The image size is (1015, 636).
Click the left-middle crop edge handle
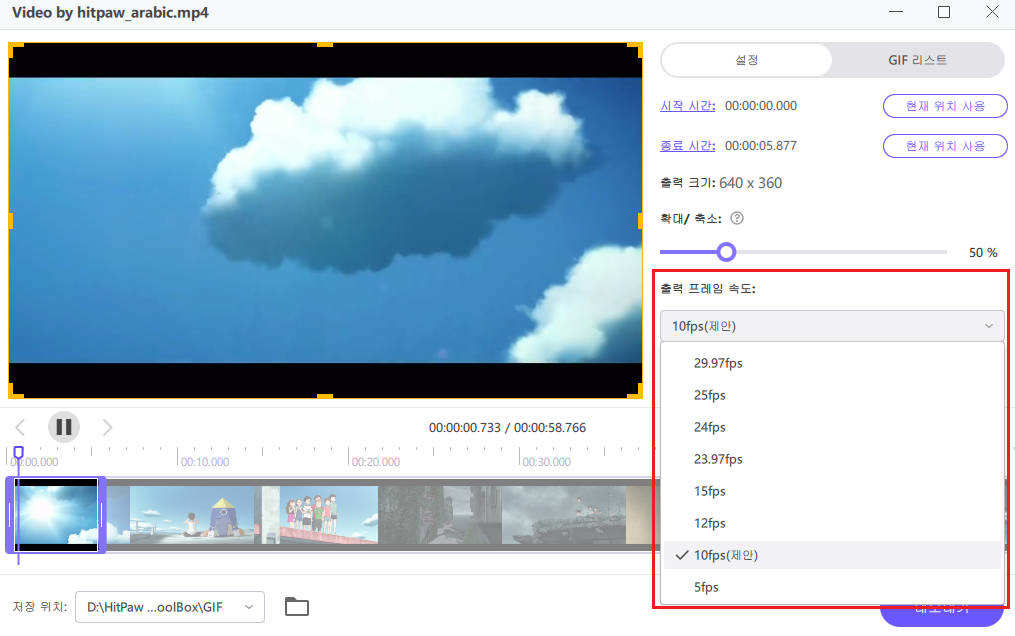tap(10, 221)
